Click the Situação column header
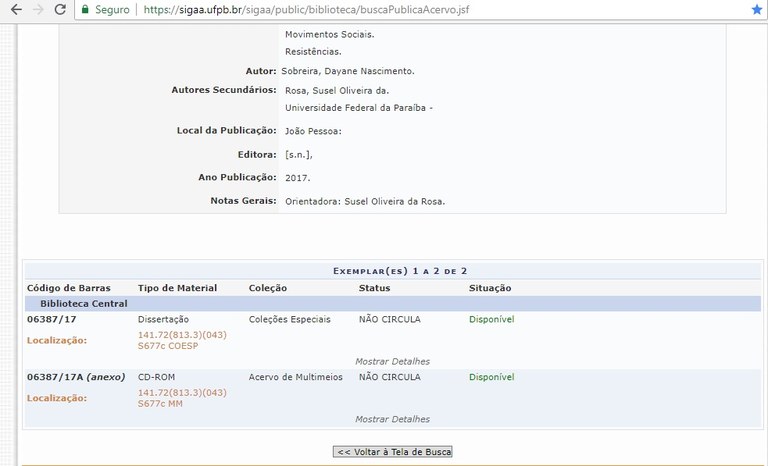Image resolution: width=768 pixels, height=466 pixels. [490, 288]
